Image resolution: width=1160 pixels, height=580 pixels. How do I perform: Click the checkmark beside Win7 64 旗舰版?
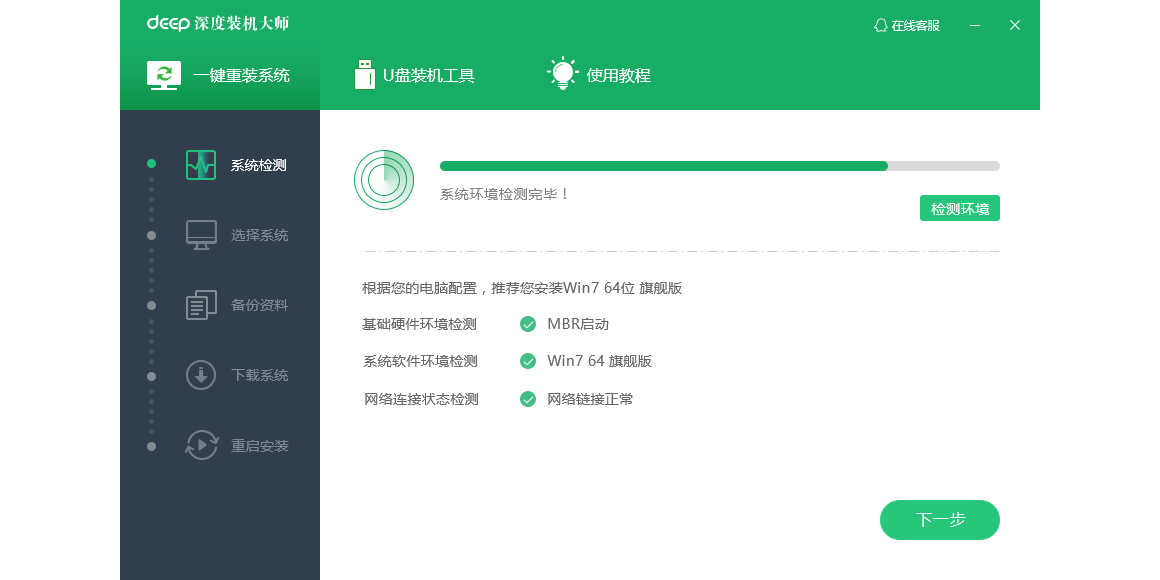pyautogui.click(x=528, y=361)
